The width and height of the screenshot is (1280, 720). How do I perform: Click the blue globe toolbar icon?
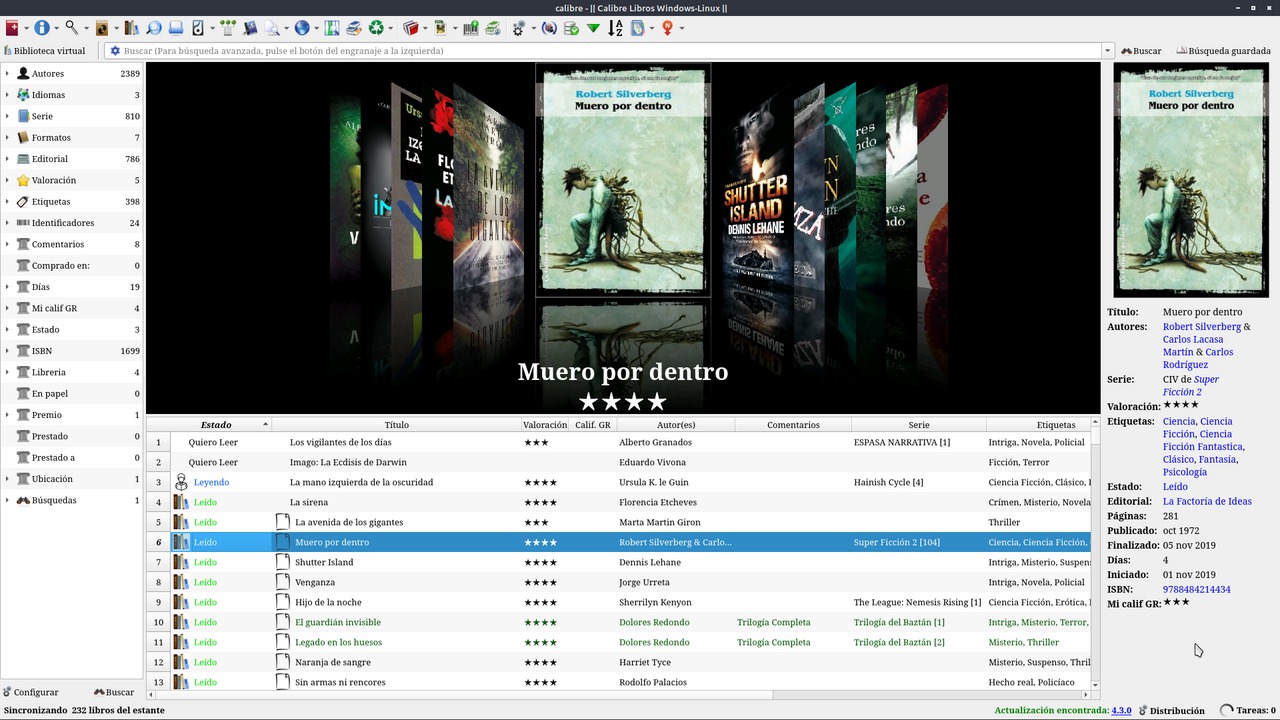(x=302, y=28)
